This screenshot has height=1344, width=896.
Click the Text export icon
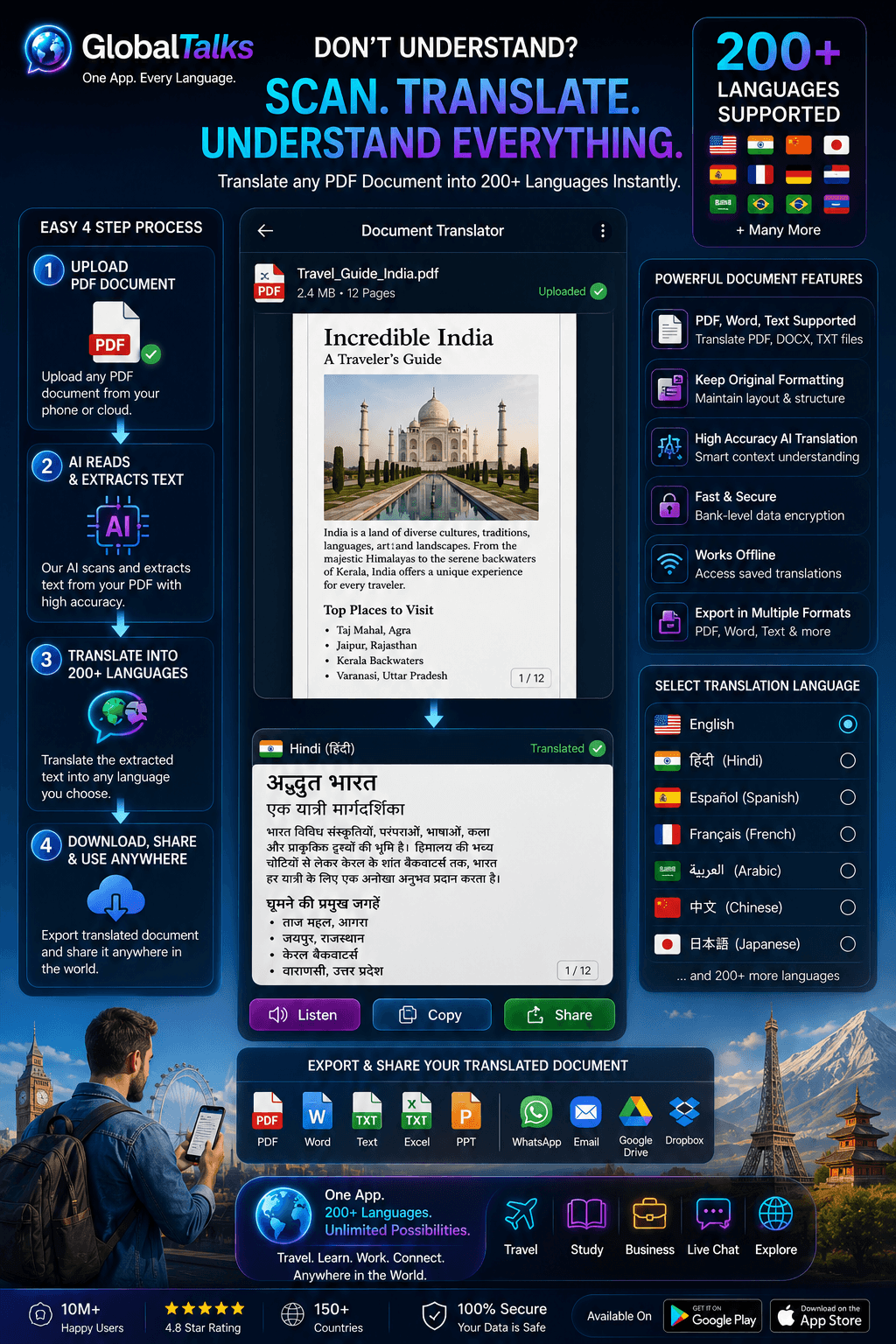pos(367,1111)
